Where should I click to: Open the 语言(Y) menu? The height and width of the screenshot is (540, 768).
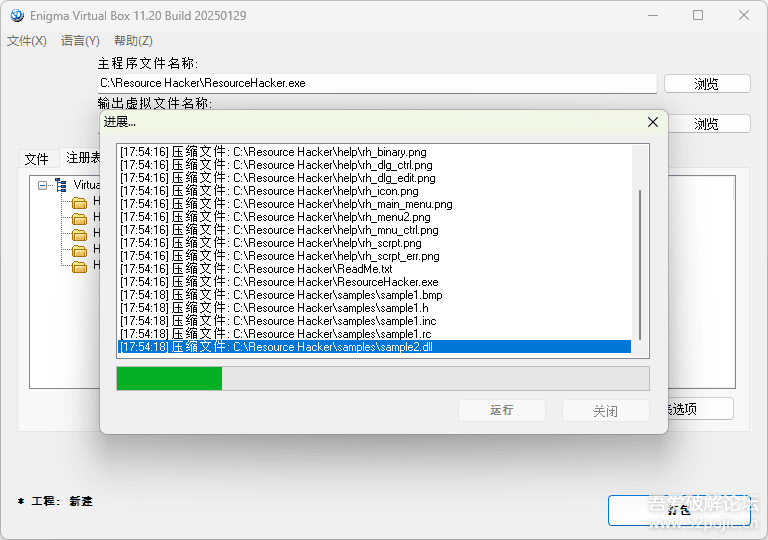click(x=80, y=41)
